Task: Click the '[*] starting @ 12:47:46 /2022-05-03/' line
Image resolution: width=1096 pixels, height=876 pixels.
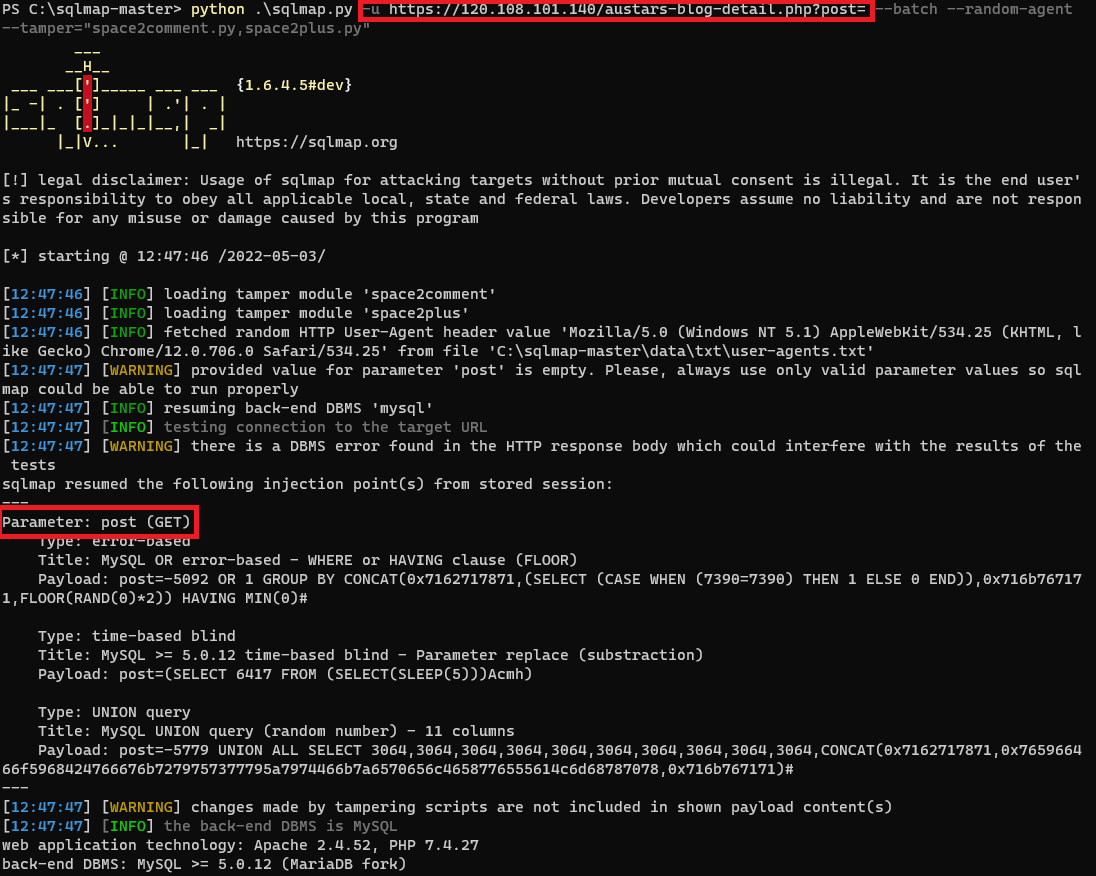Action: pyautogui.click(x=164, y=256)
